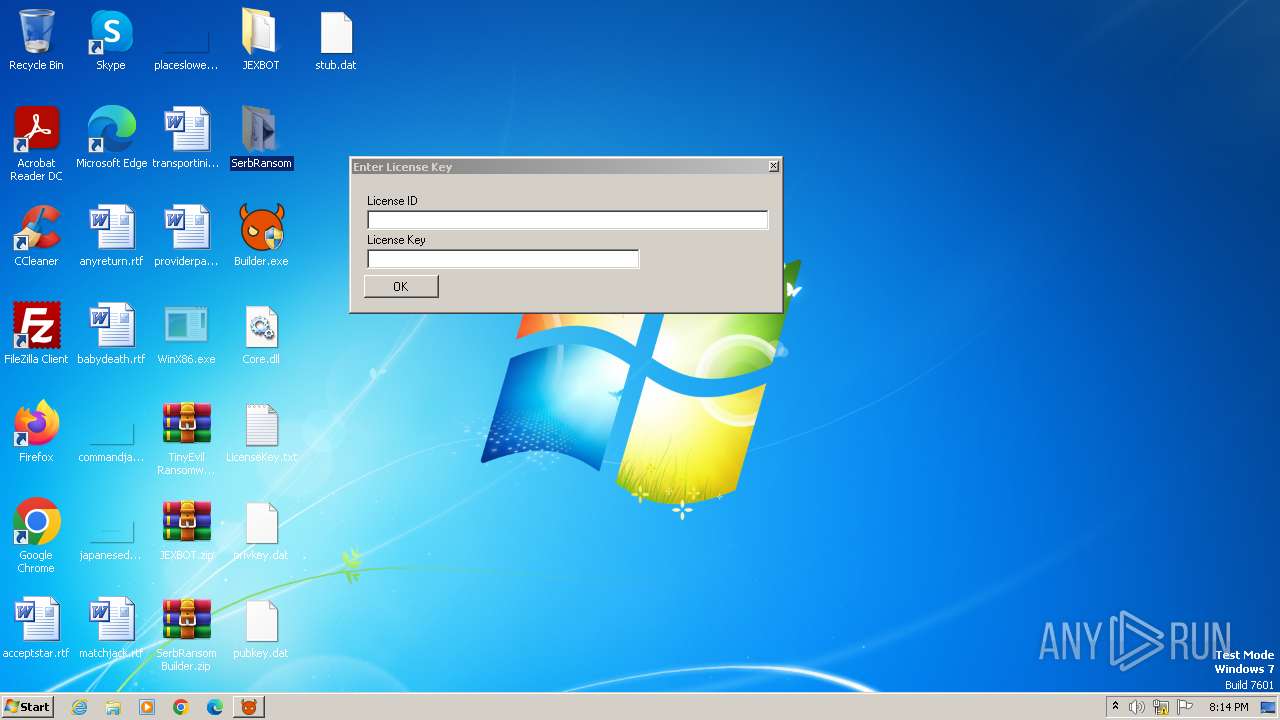The width and height of the screenshot is (1280, 720).
Task: Show hidden tray icons arrow
Action: [x=1115, y=707]
